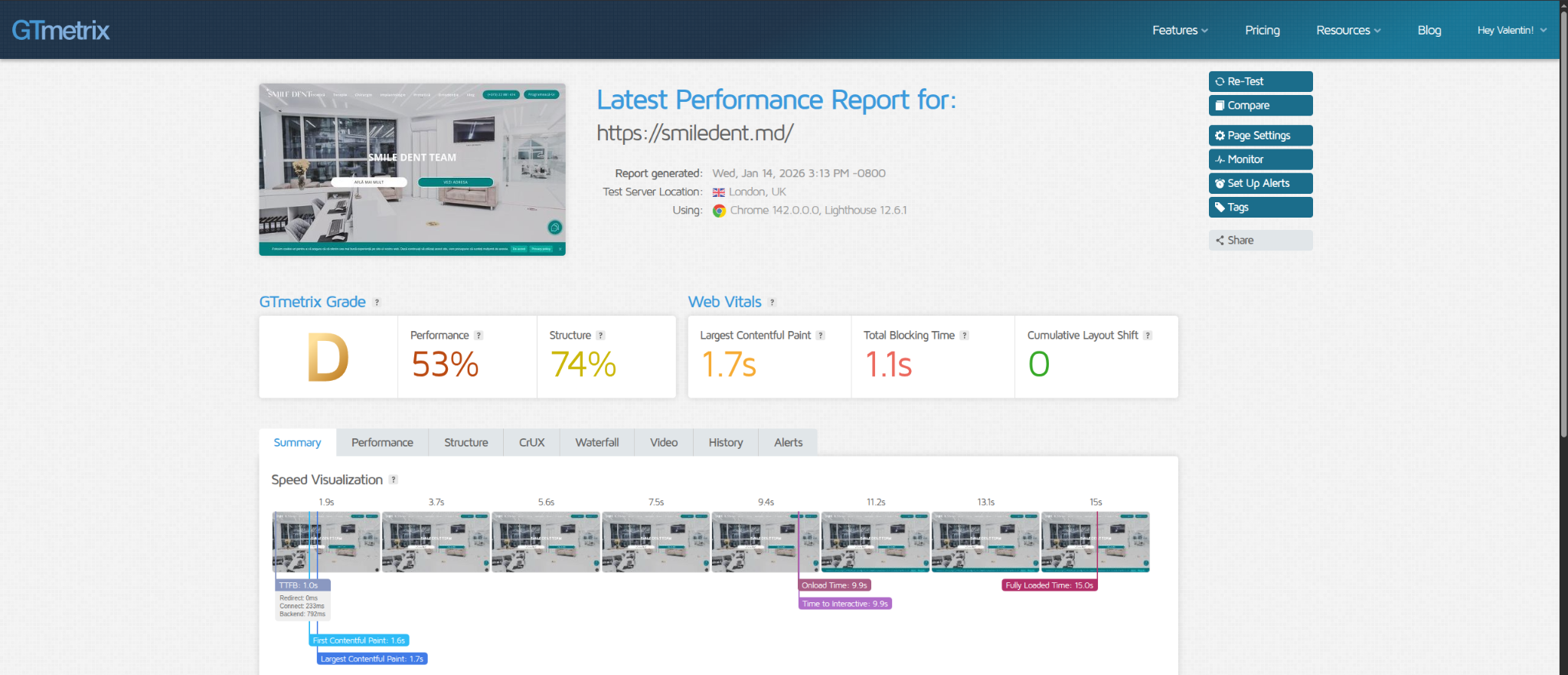This screenshot has width=1568, height=675.
Task: Open the Tags button
Action: click(1259, 207)
